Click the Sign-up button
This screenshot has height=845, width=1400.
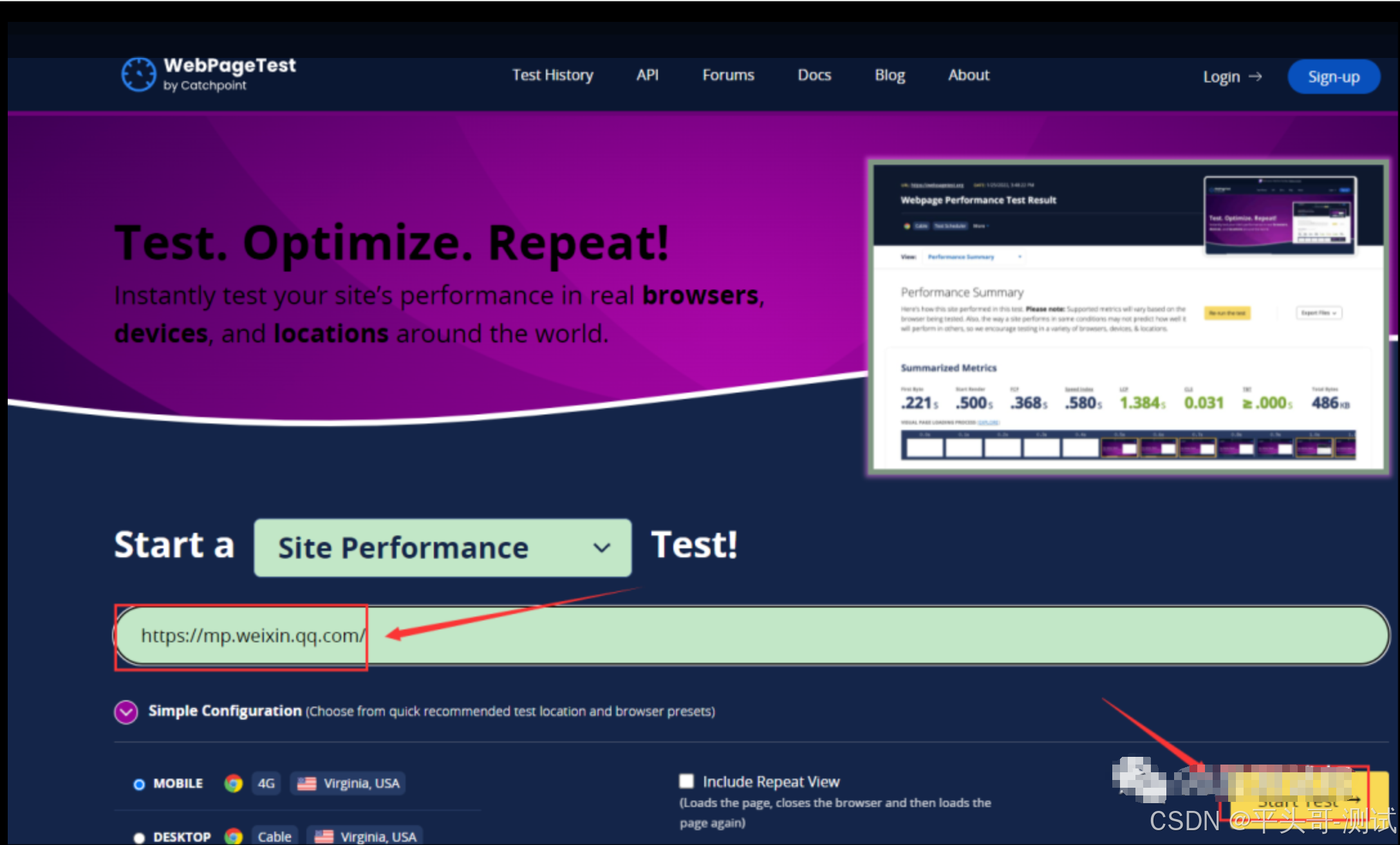point(1334,77)
